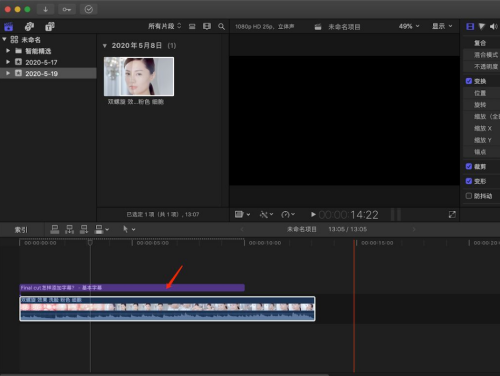Image resolution: width=500 pixels, height=376 pixels.
Task: Collapse the 2020年5月8日 group
Action: [105, 46]
